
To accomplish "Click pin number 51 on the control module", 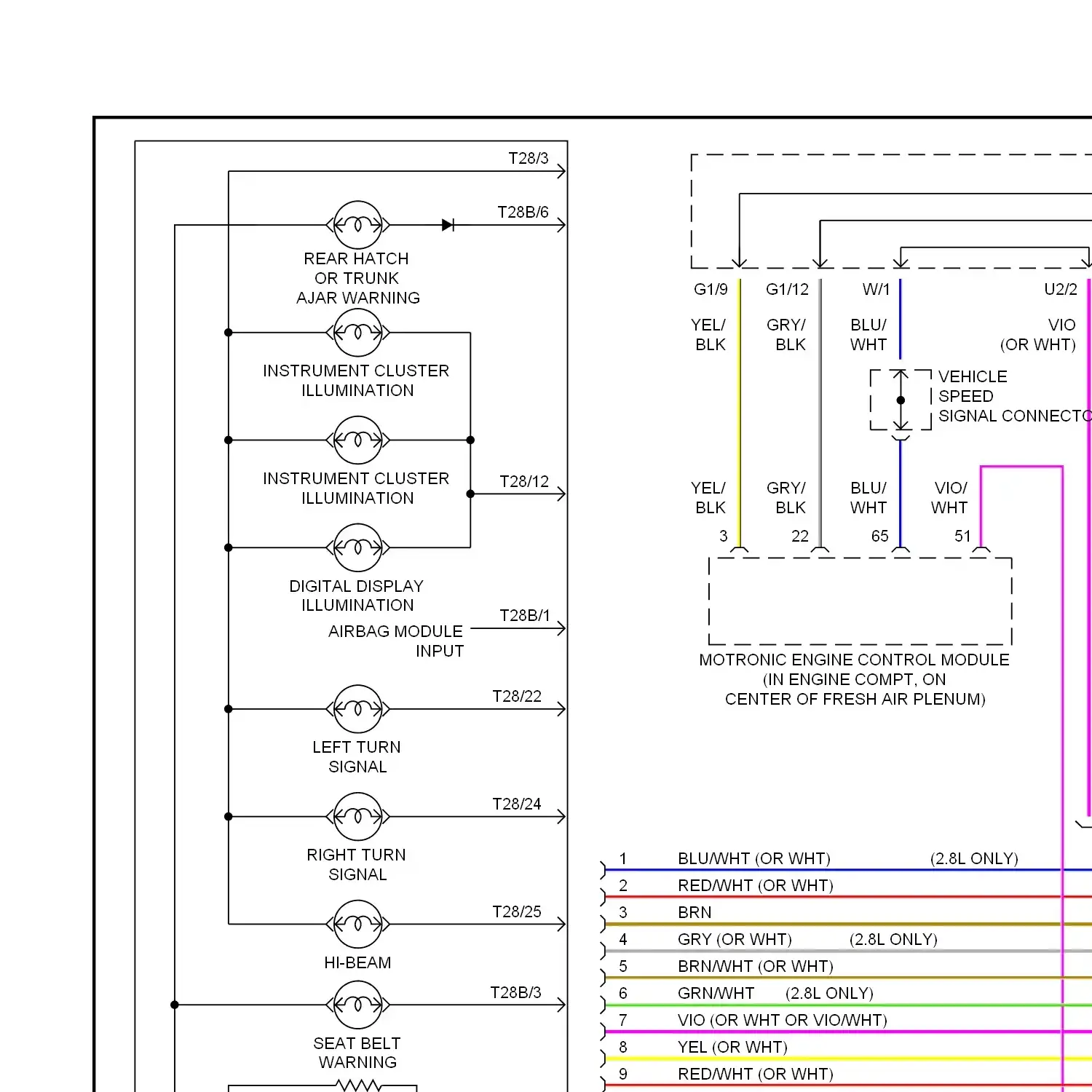I will tap(963, 536).
